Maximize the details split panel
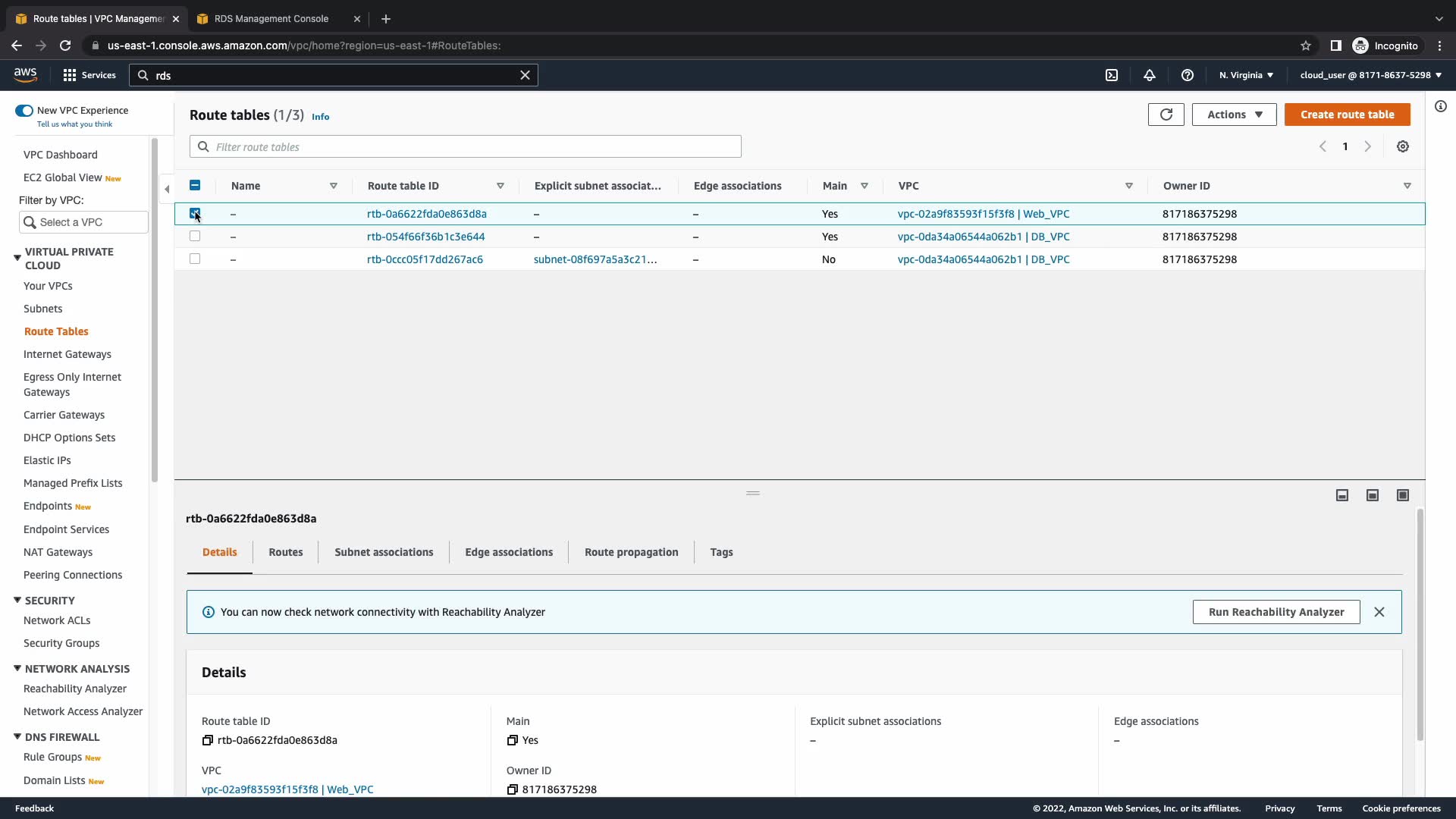Screen dimensions: 1456x819 [1403, 495]
